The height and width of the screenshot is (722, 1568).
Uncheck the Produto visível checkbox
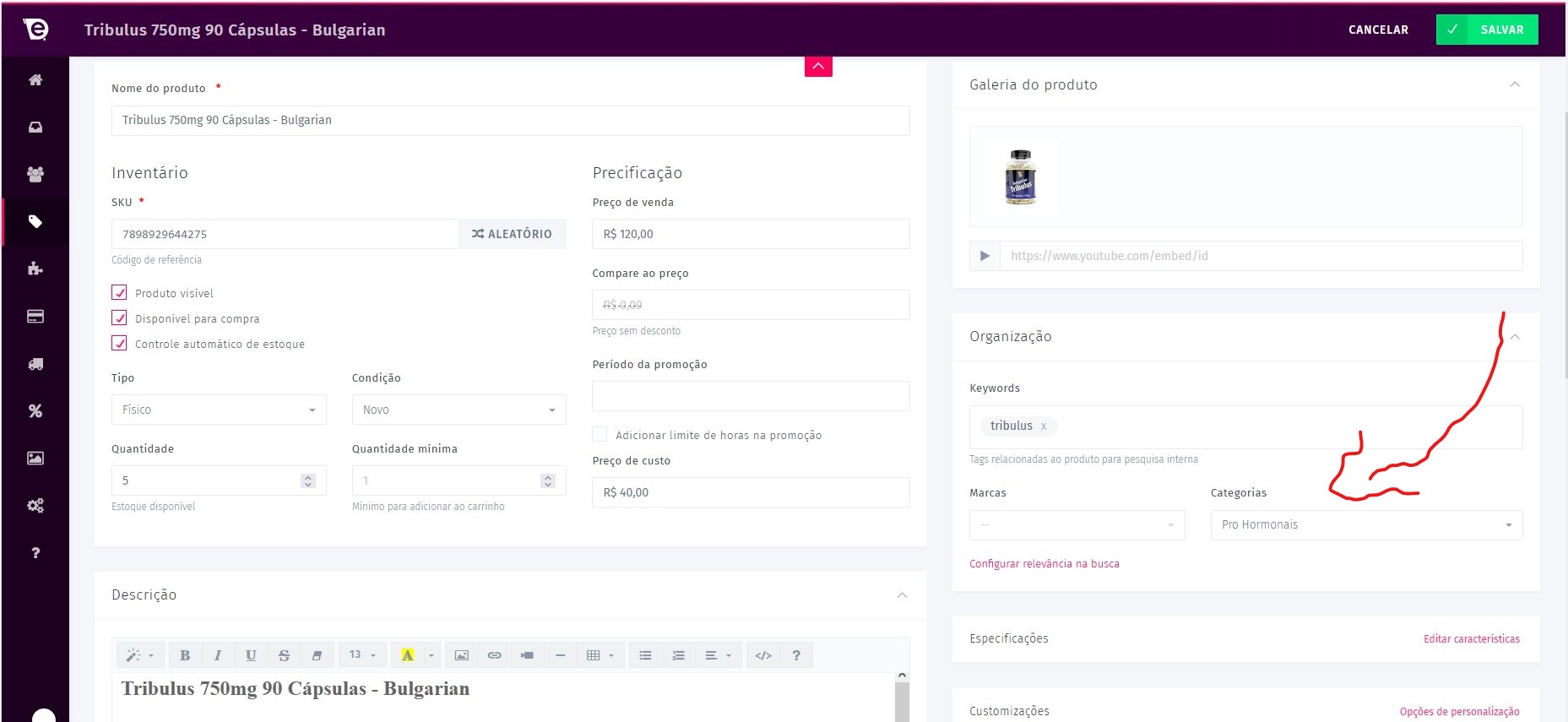120,293
